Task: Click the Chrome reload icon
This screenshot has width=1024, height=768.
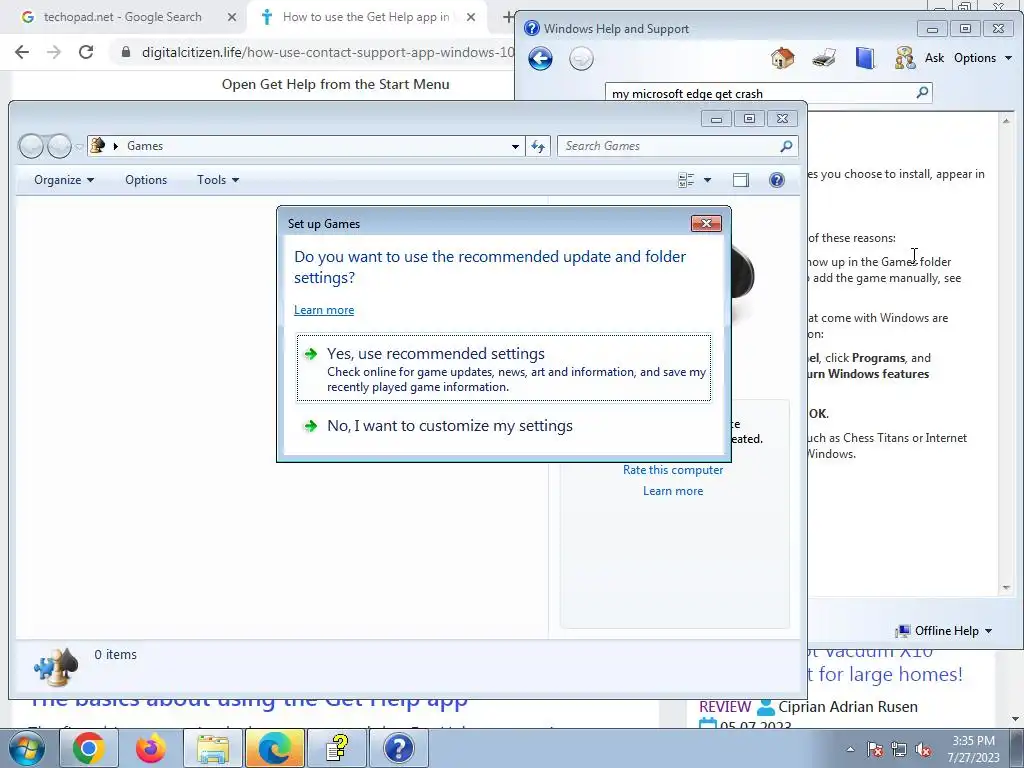Action: [x=86, y=52]
